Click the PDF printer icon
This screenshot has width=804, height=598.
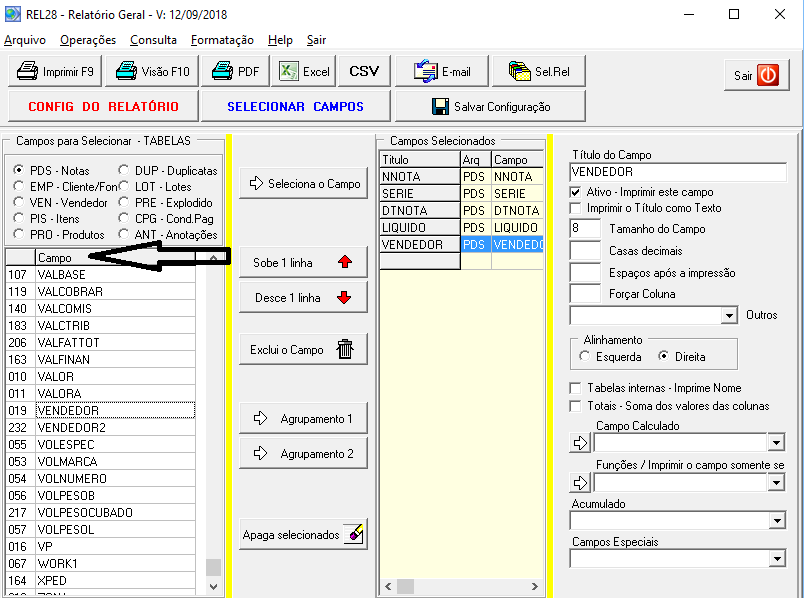(x=223, y=71)
